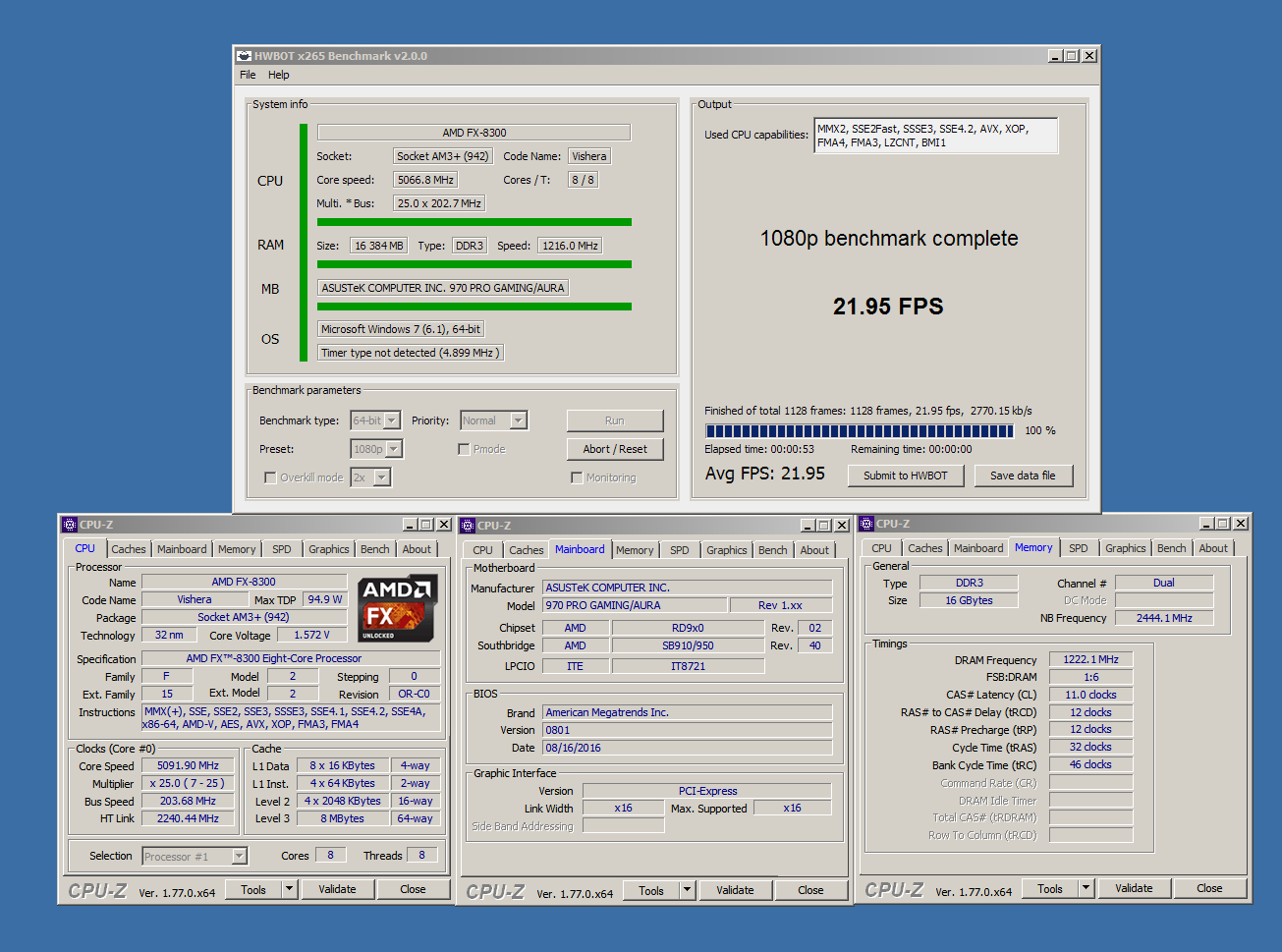Click the Southbridge SB910/950 field
1282x952 pixels.
point(688,645)
